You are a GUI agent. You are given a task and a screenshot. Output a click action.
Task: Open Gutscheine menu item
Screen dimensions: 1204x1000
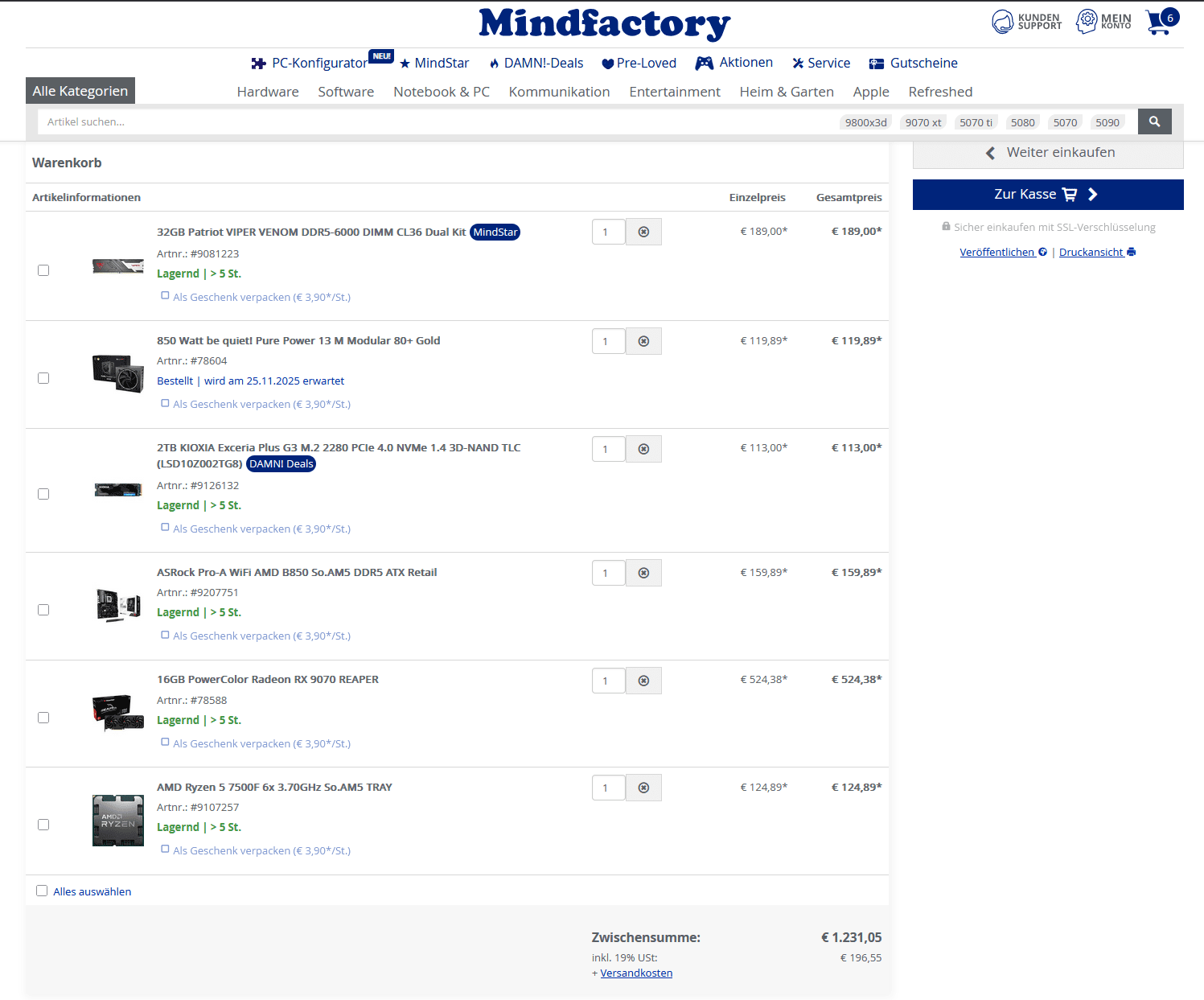pos(914,63)
